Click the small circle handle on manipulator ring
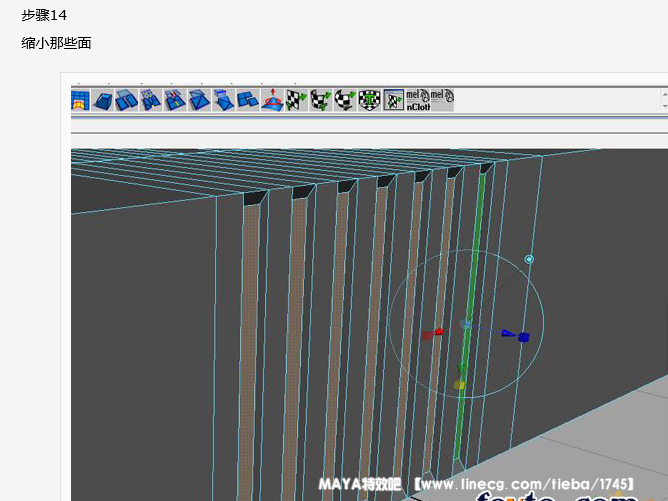The width and height of the screenshot is (668, 501). pyautogui.click(x=529, y=259)
